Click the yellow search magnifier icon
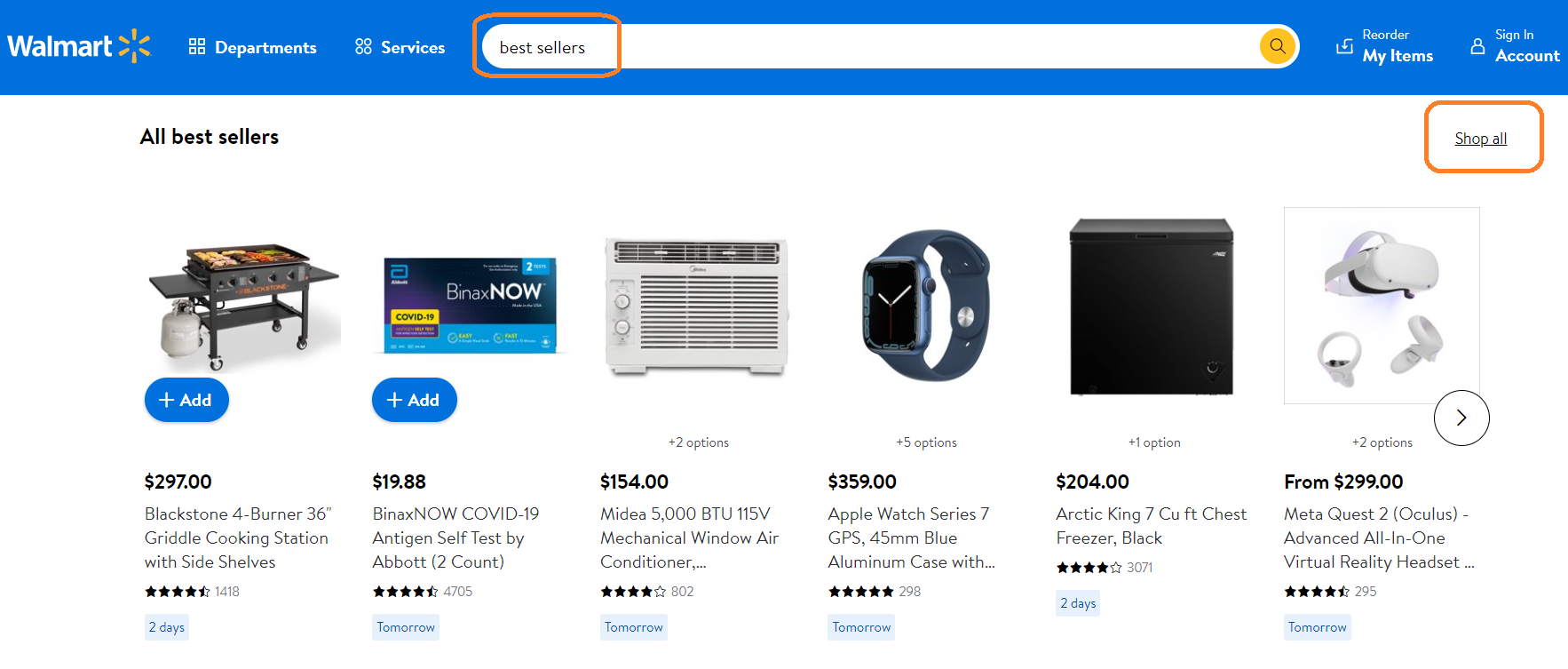The image size is (1568, 669). [x=1277, y=46]
